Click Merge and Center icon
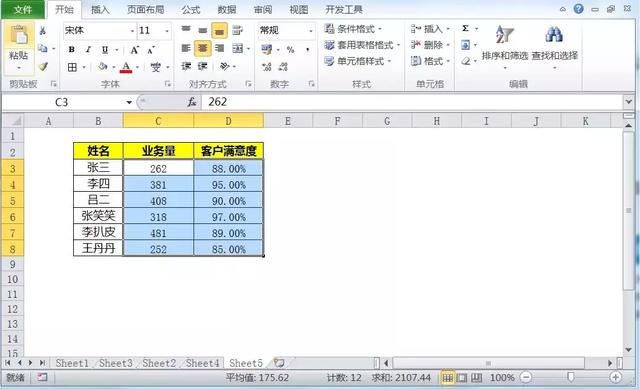 pos(238,48)
